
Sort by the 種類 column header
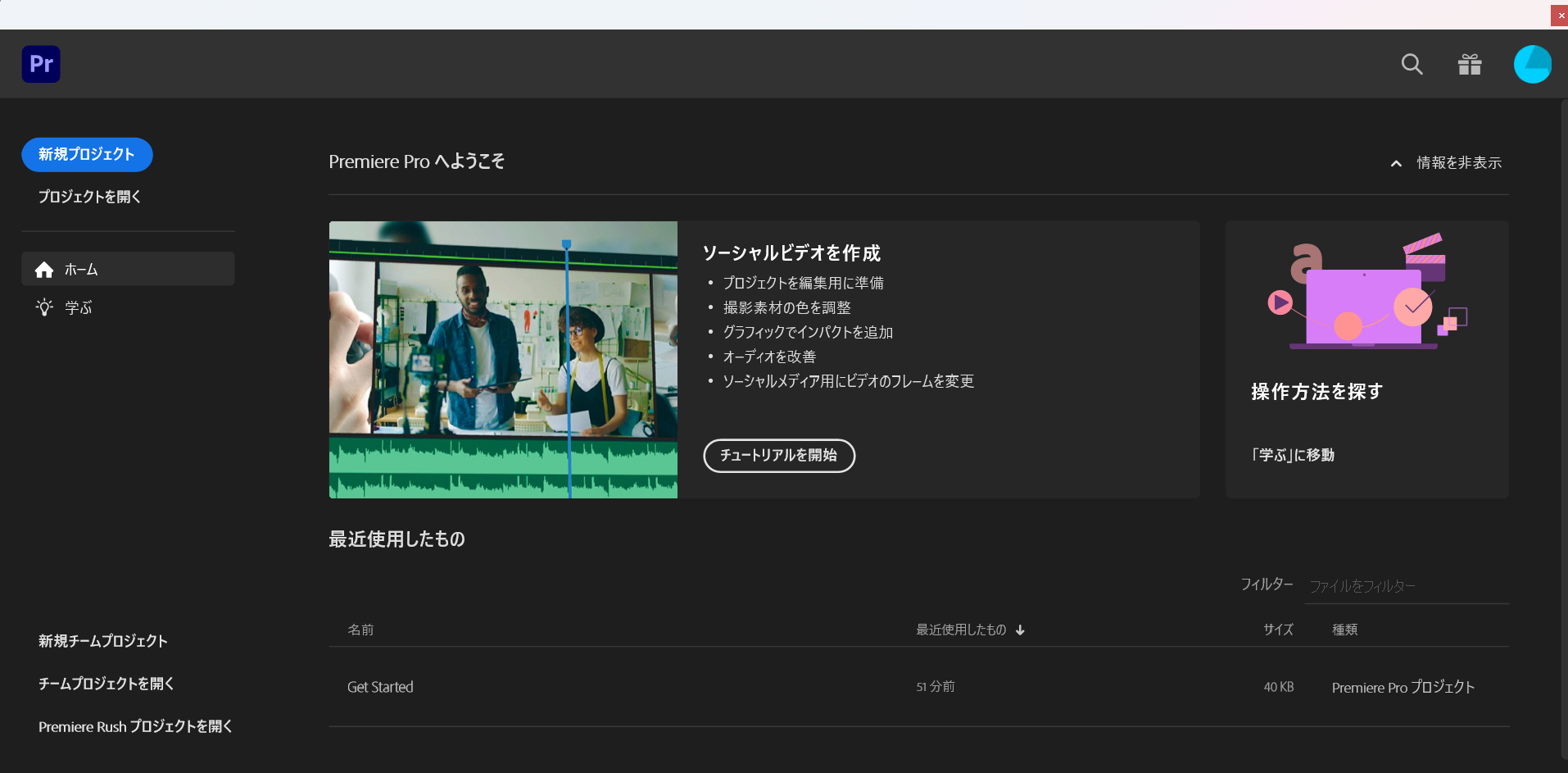tap(1344, 630)
